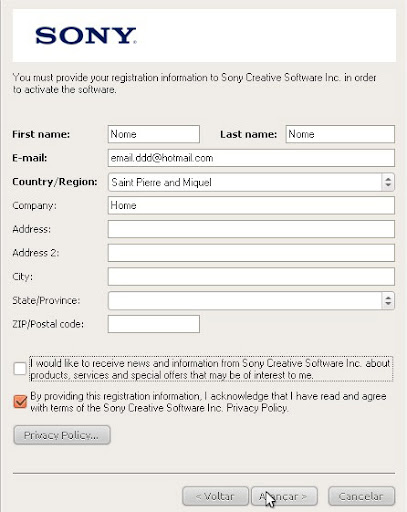Image resolution: width=407 pixels, height=512 pixels.
Task: Click the First name field
Action: (x=154, y=134)
